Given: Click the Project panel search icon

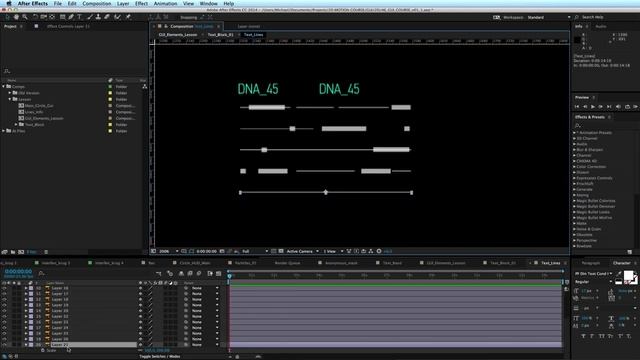Looking at the screenshot, I should click(x=7, y=71).
